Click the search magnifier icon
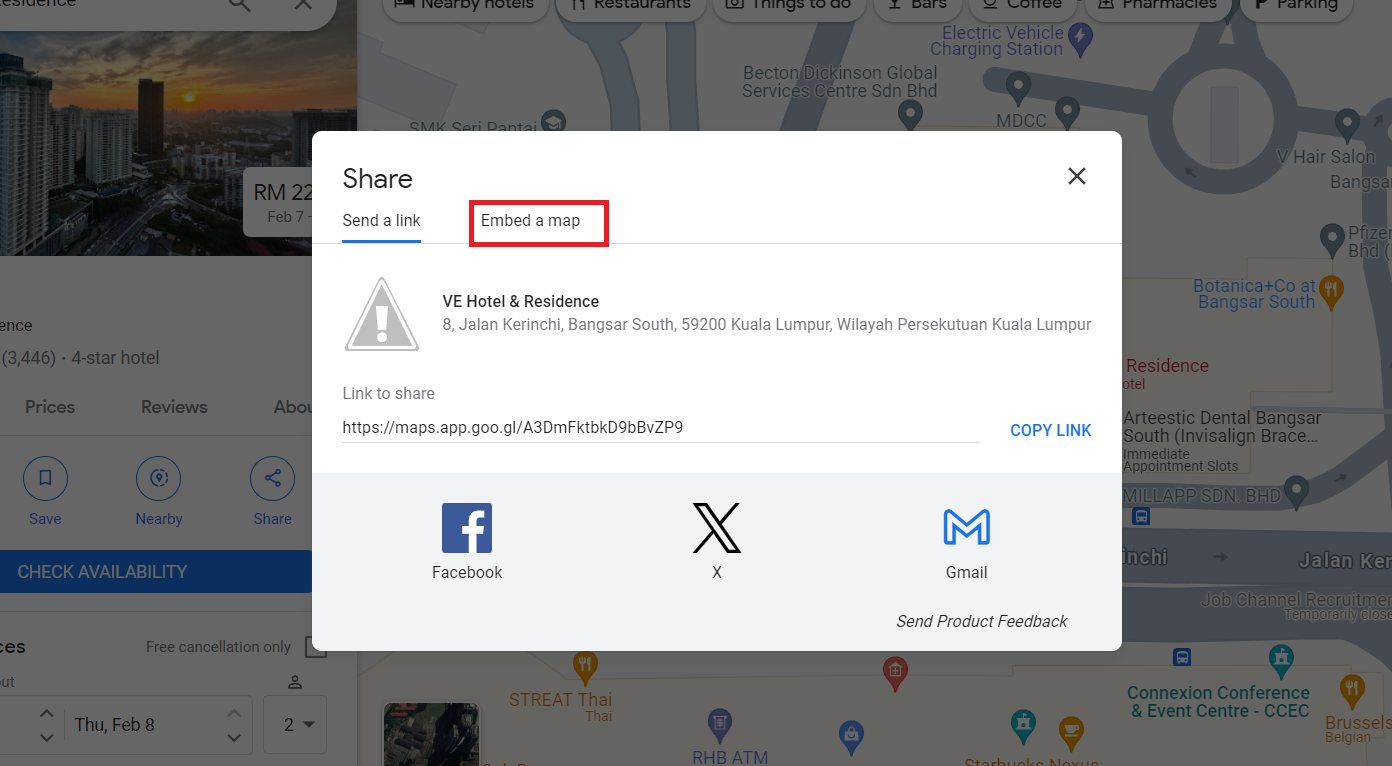Screen dimensions: 1392x766 pyautogui.click(x=240, y=4)
